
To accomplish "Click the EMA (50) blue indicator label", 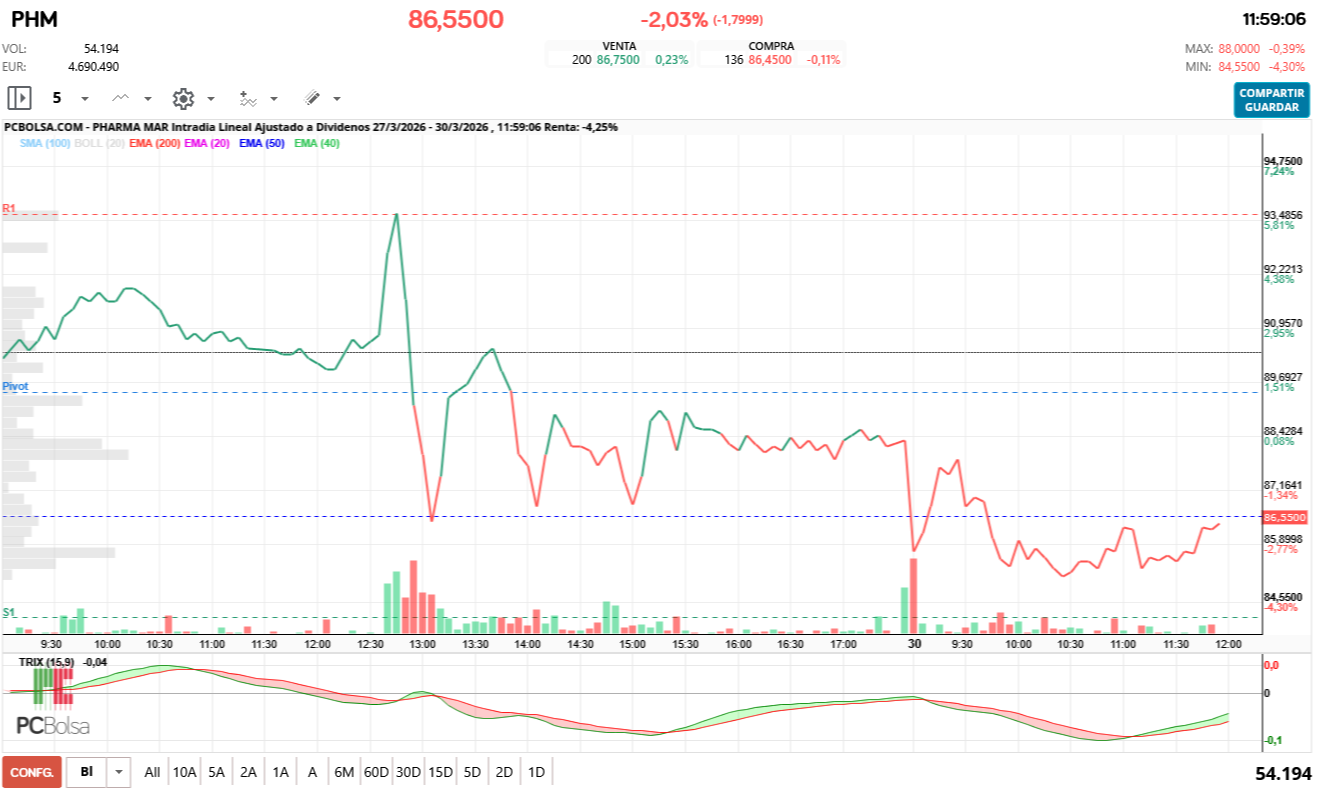I will (263, 144).
